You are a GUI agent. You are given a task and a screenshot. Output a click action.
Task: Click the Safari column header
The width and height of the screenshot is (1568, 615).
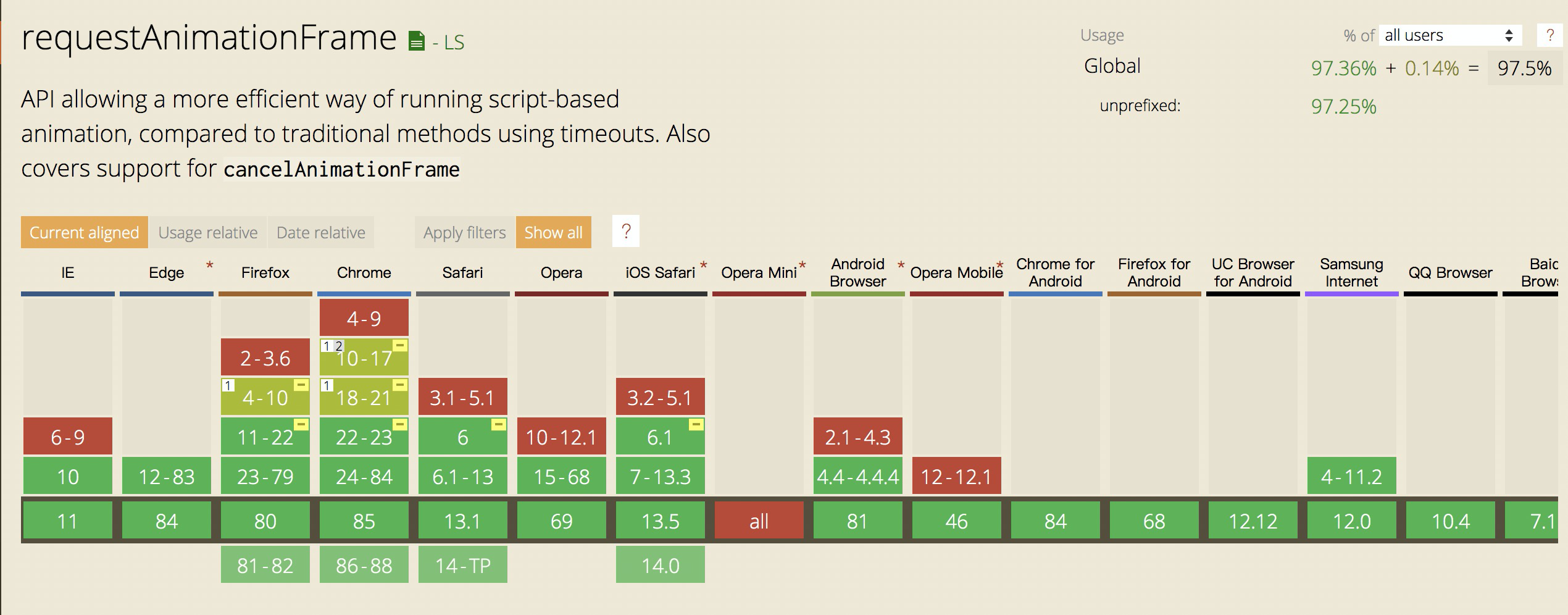click(x=463, y=272)
